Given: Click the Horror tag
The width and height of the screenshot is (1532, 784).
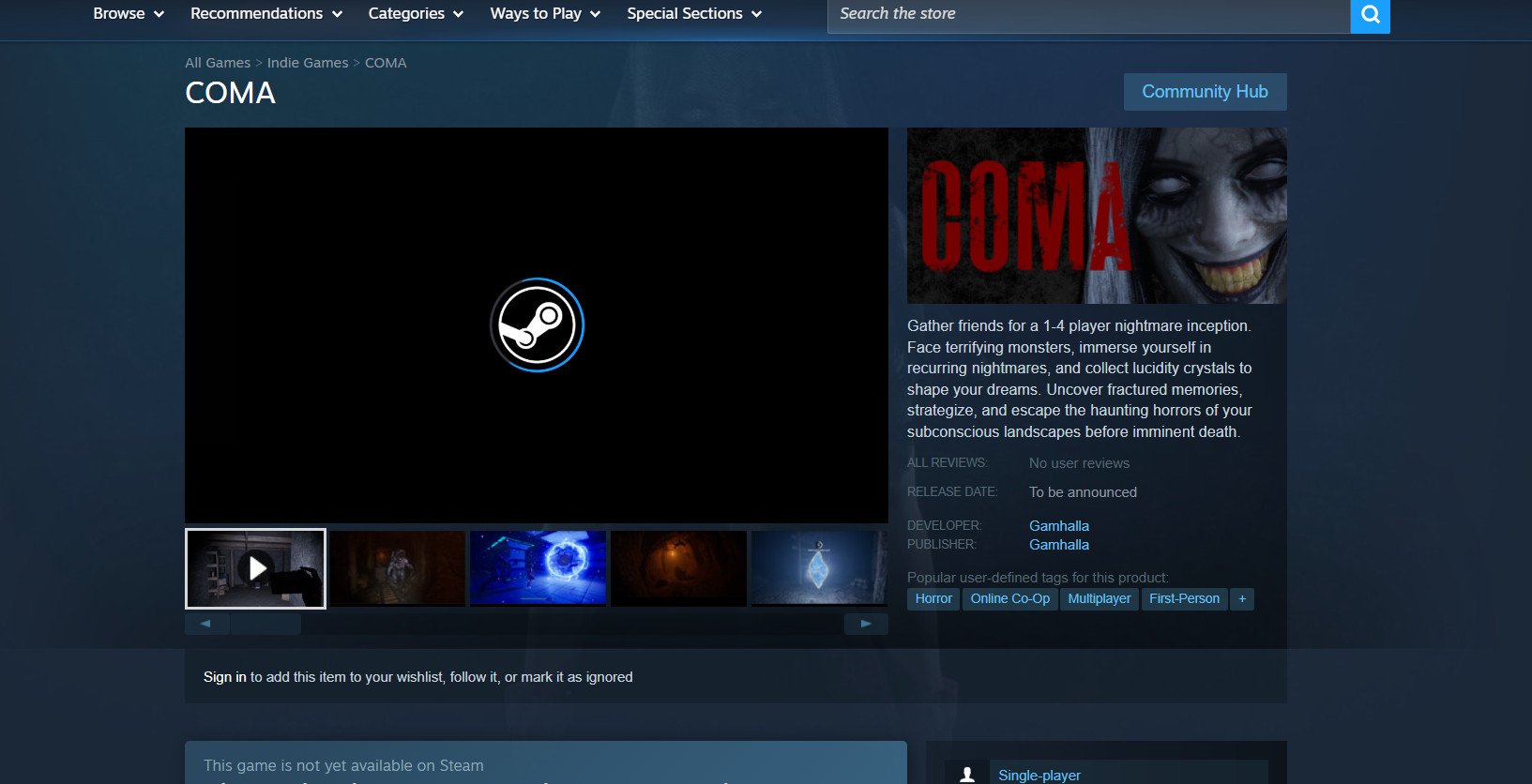Looking at the screenshot, I should (933, 599).
